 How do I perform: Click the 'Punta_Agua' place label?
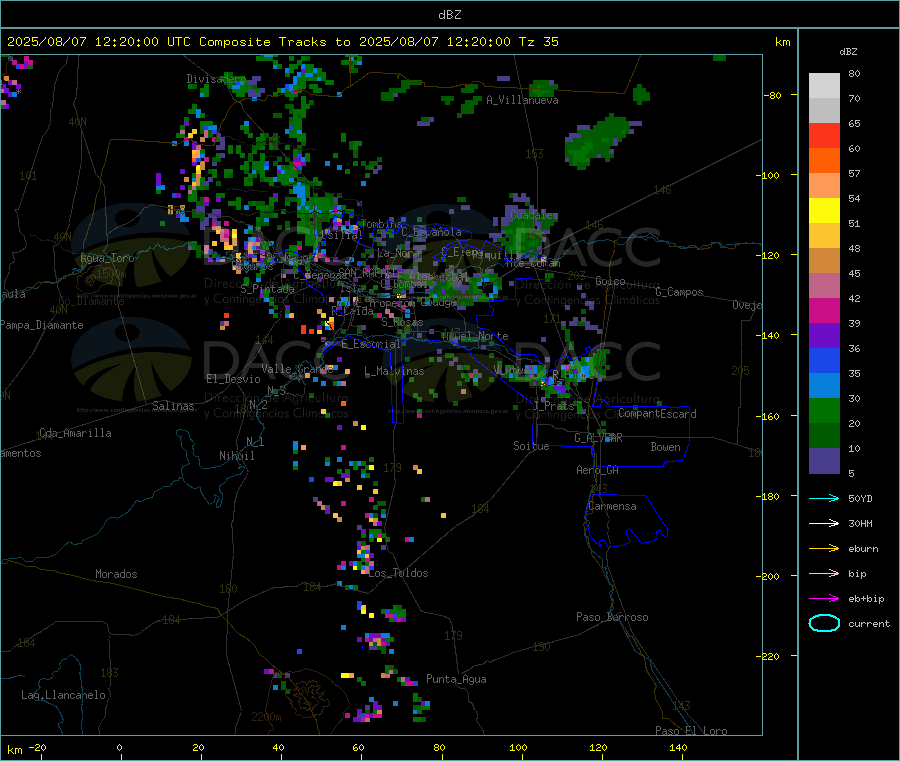[456, 679]
